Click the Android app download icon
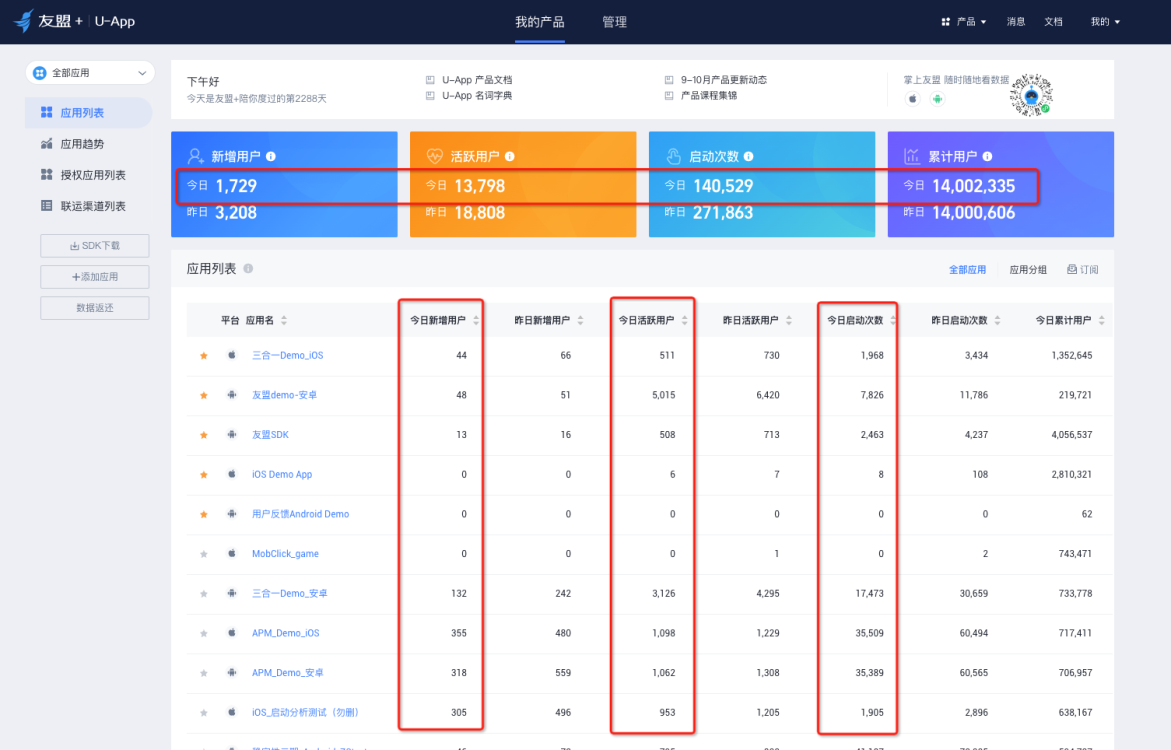 [x=937, y=99]
